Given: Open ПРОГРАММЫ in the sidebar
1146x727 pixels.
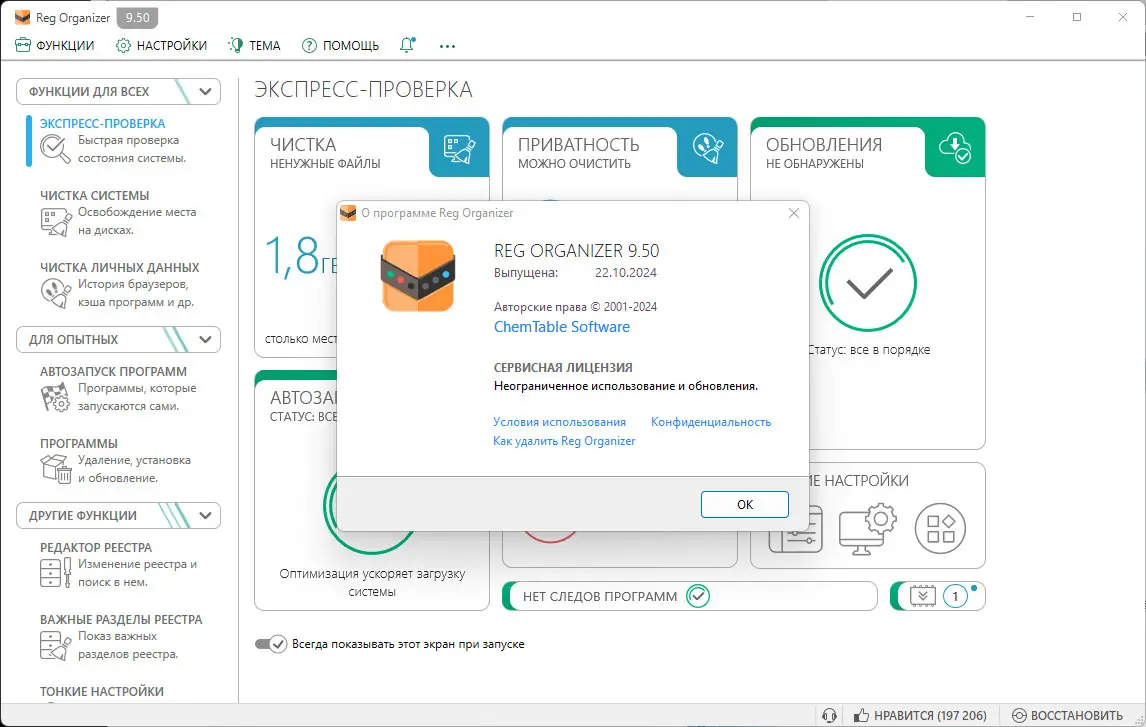Looking at the screenshot, I should coord(79,444).
